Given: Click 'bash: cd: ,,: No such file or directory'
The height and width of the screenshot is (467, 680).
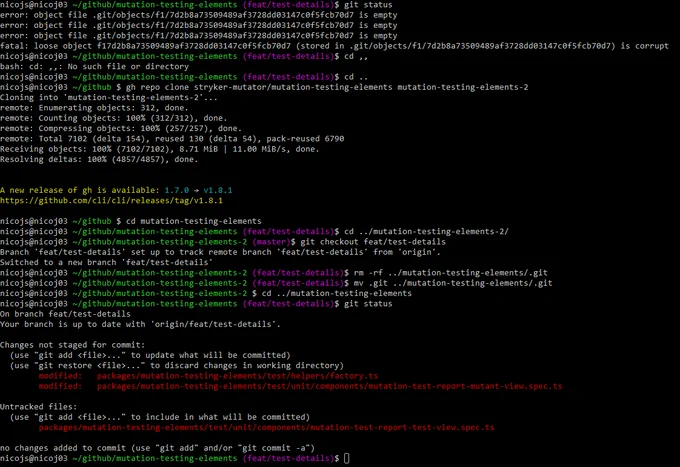Looking at the screenshot, I should pos(95,67).
